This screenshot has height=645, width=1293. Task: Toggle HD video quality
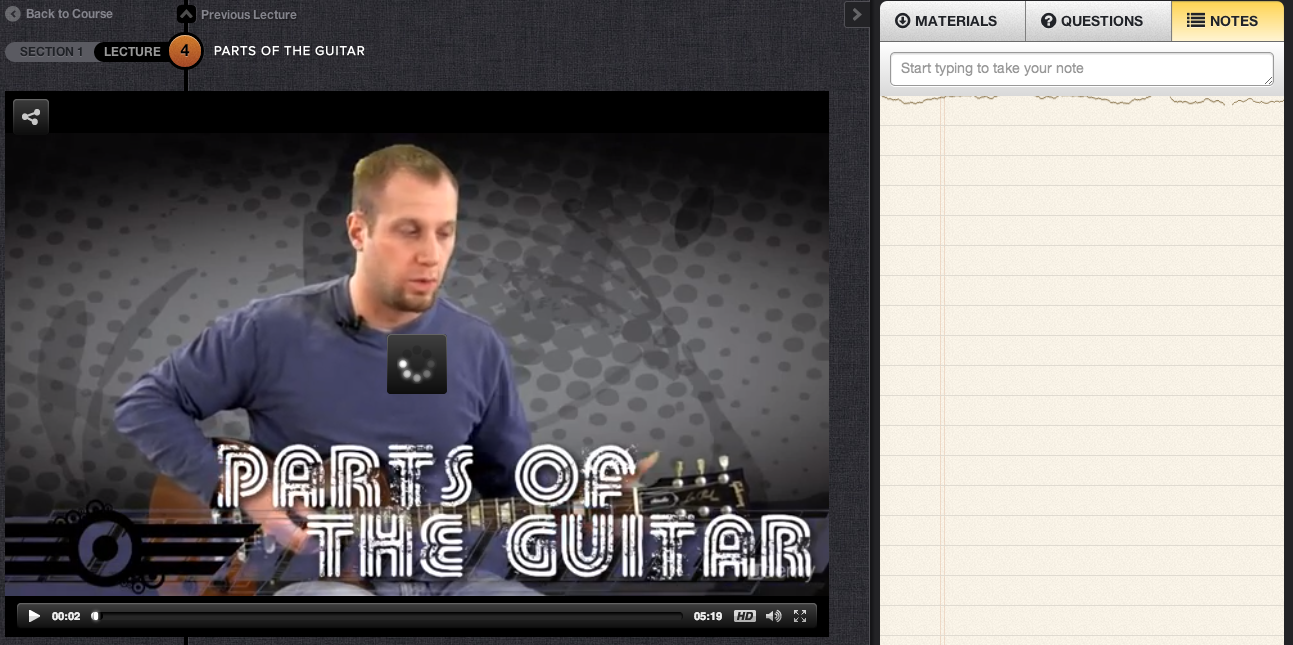point(744,616)
